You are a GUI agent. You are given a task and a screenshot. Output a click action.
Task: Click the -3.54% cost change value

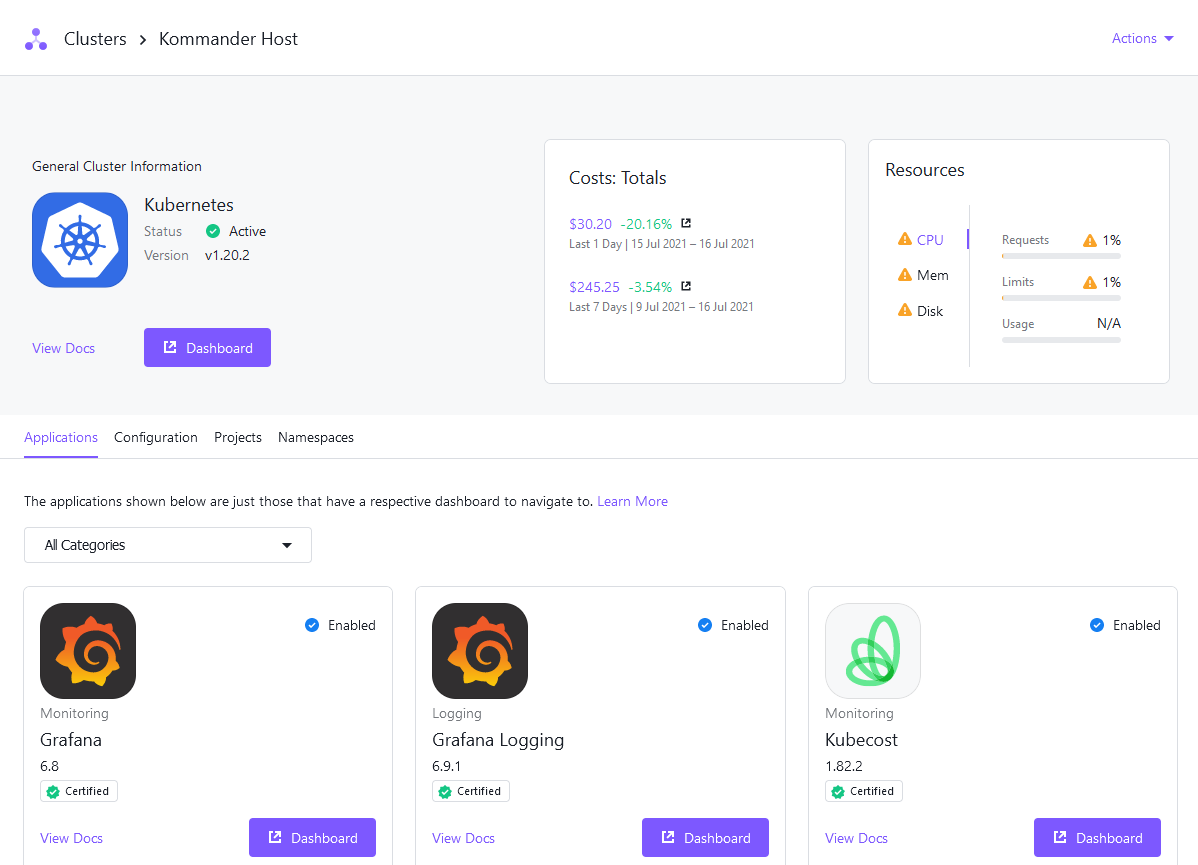coord(650,287)
